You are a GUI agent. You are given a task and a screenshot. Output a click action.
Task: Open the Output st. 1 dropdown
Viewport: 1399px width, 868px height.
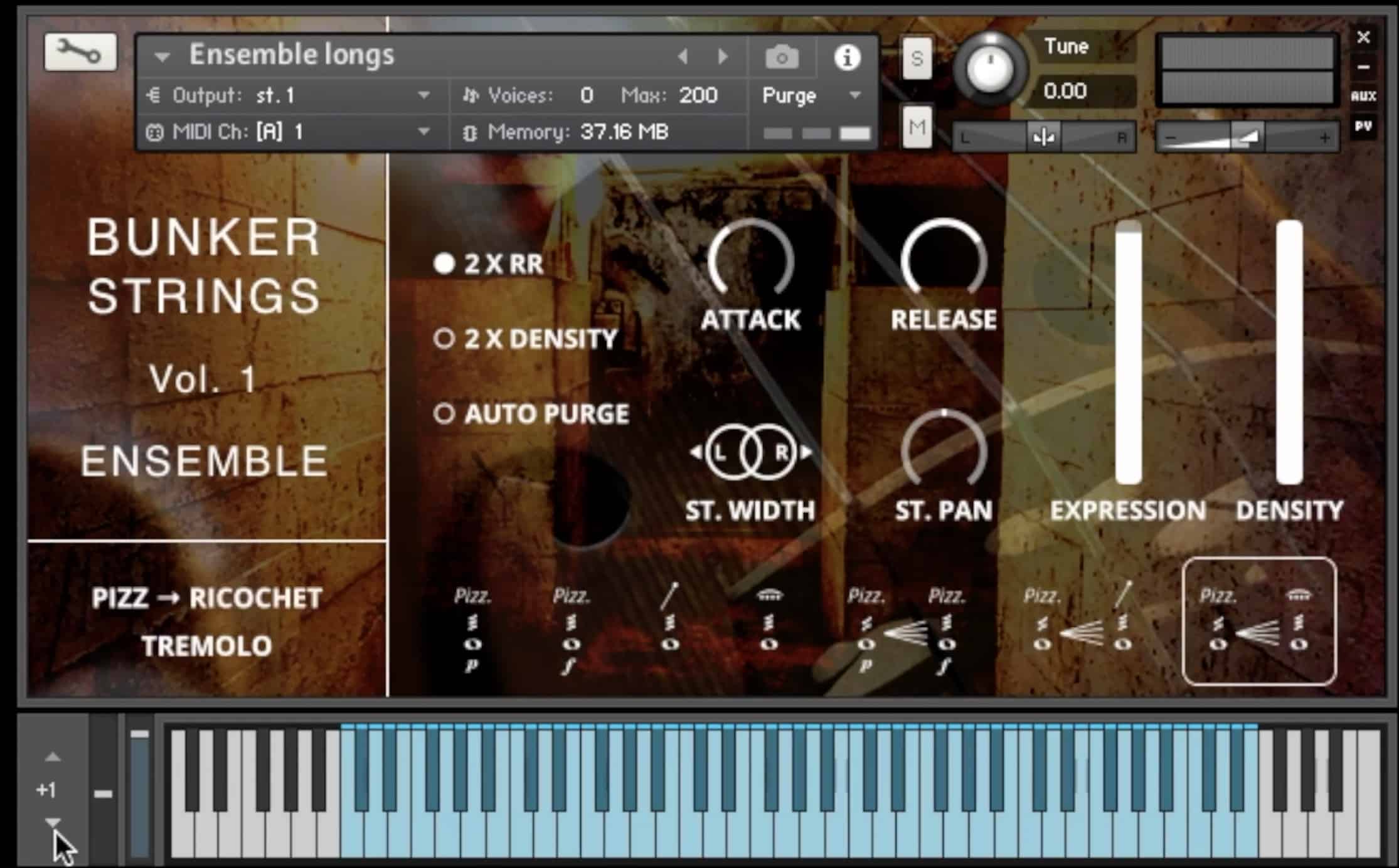tap(424, 95)
